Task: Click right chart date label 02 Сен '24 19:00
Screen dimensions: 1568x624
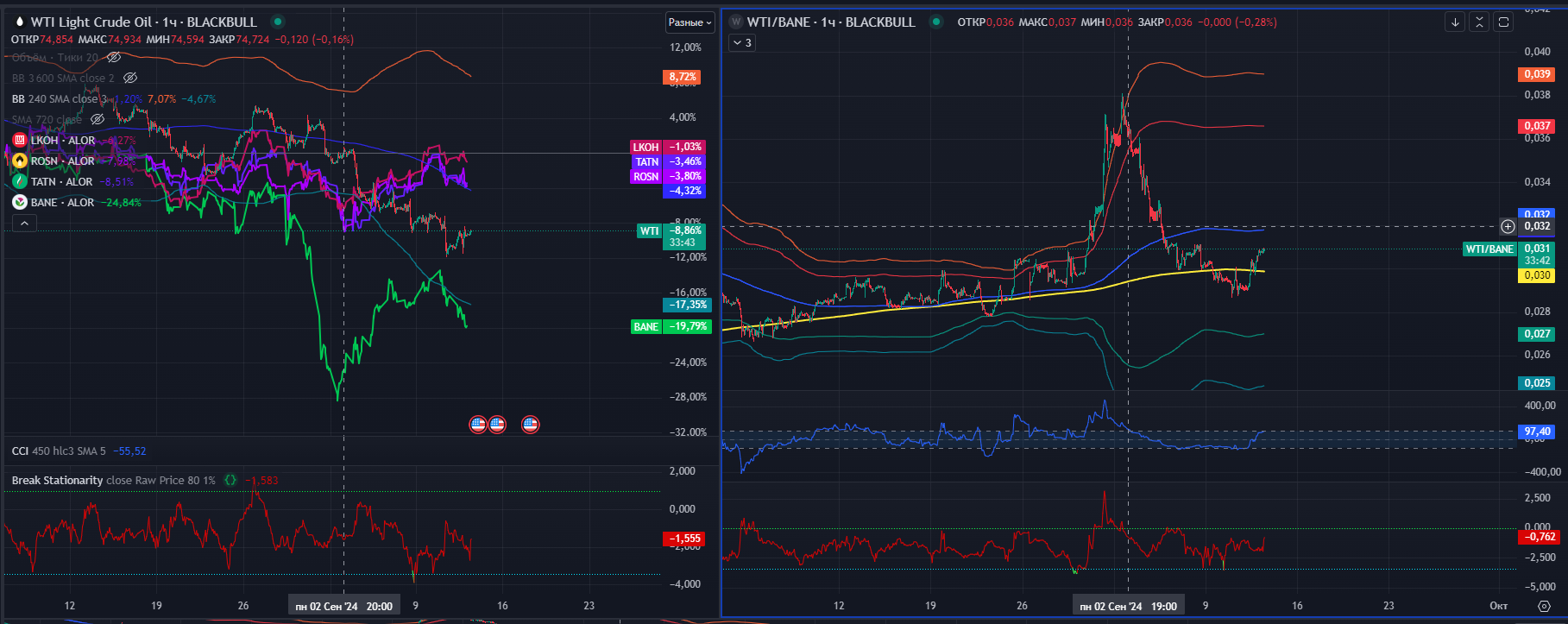Action: pyautogui.click(x=1128, y=606)
